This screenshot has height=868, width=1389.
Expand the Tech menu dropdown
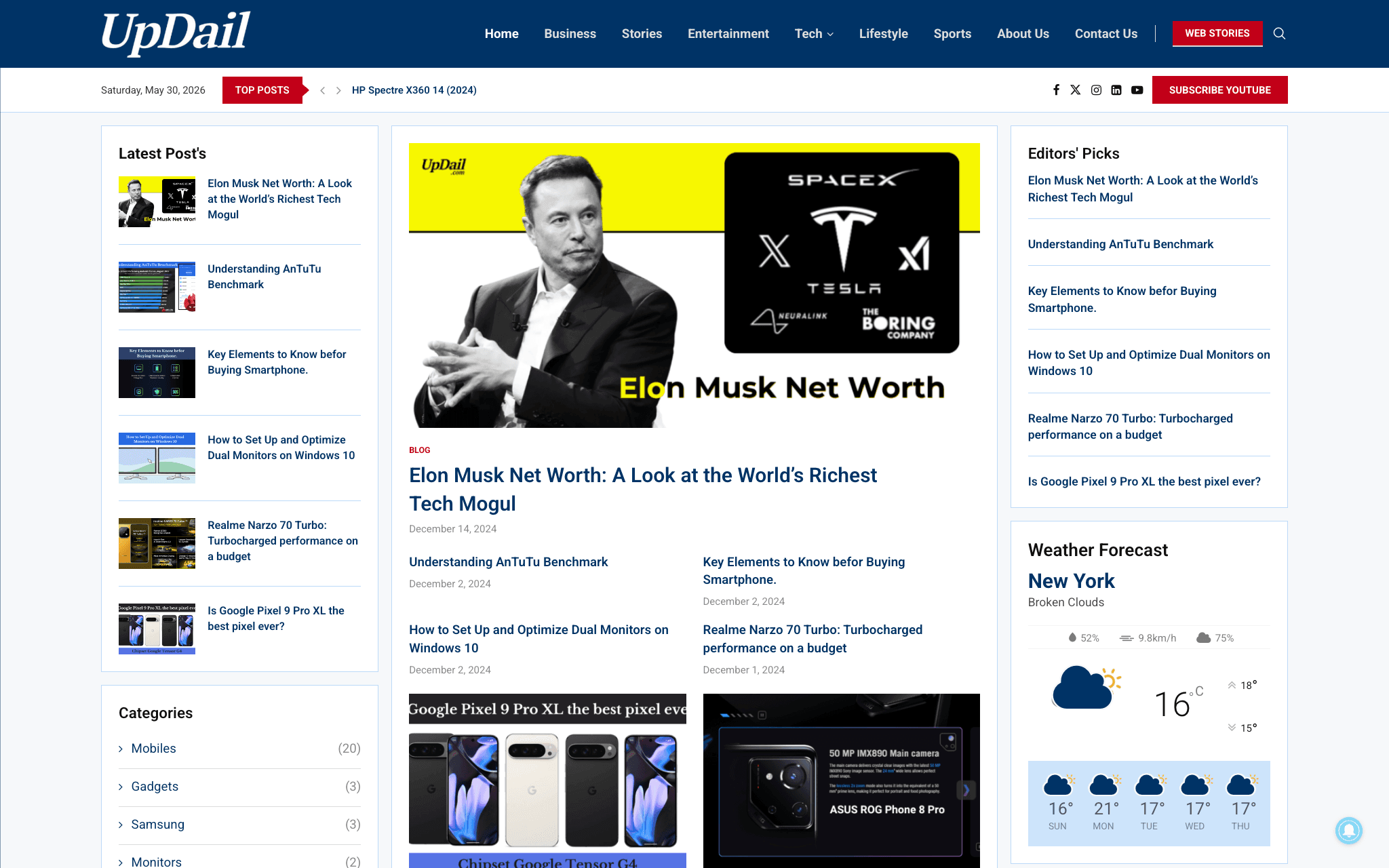coord(814,33)
